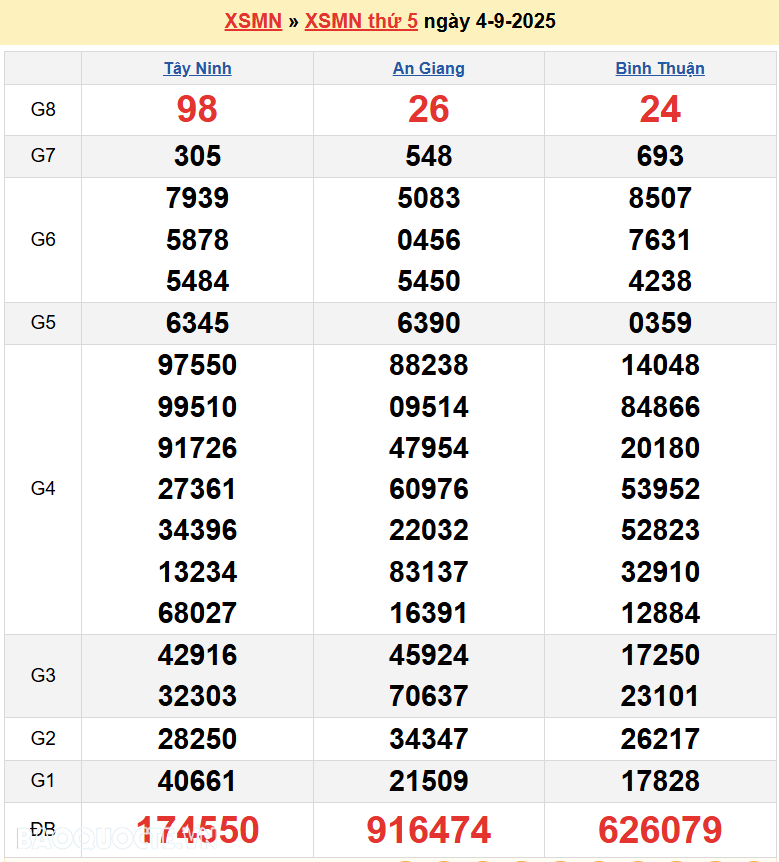Select the ĐB row label

coord(43,830)
